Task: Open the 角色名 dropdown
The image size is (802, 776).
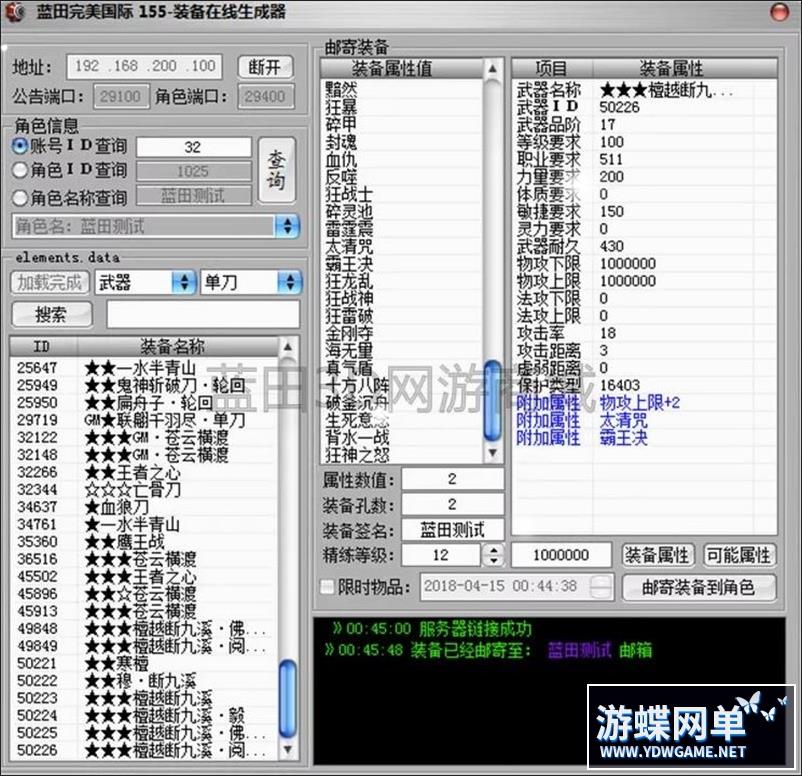Action: [287, 226]
